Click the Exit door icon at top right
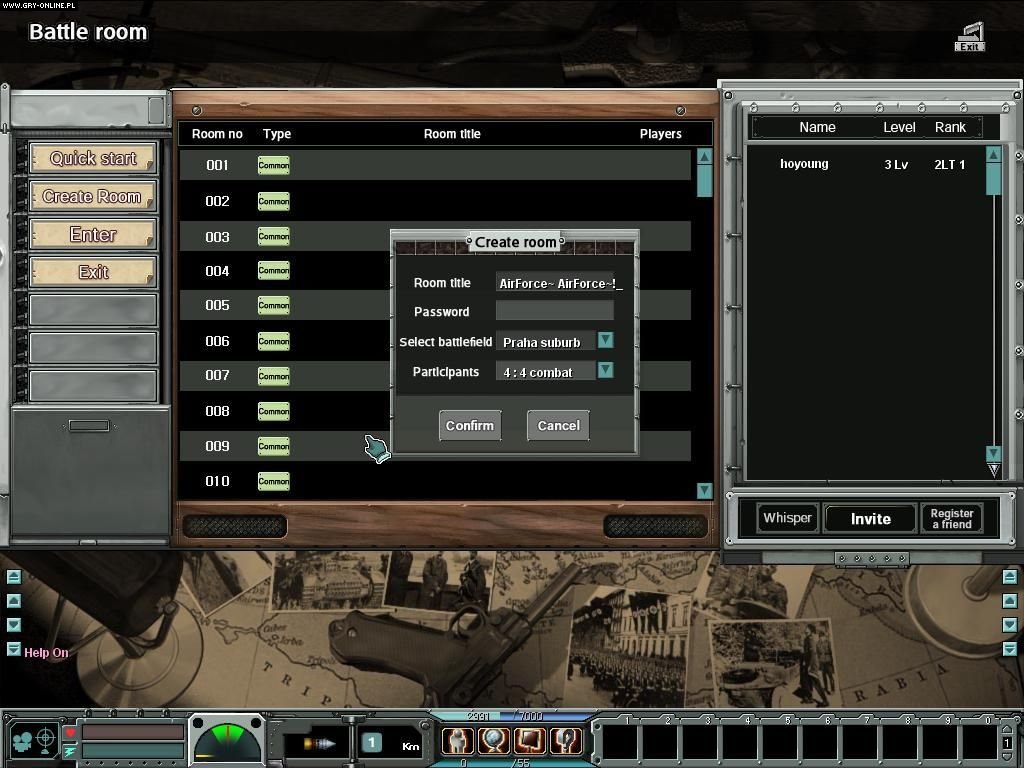The image size is (1024, 768). 970,38
